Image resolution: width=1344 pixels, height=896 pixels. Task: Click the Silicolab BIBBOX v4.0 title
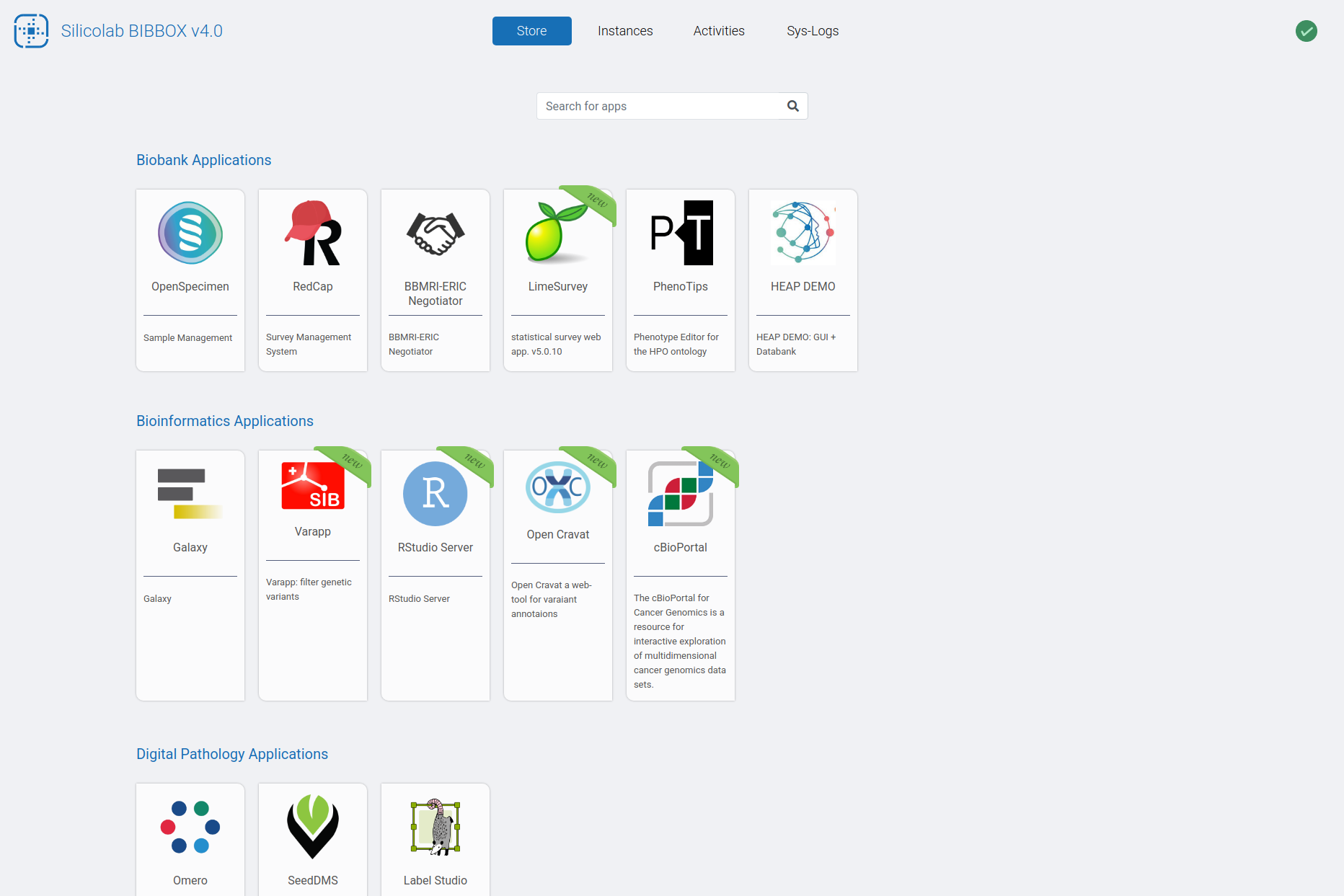pyautogui.click(x=142, y=31)
